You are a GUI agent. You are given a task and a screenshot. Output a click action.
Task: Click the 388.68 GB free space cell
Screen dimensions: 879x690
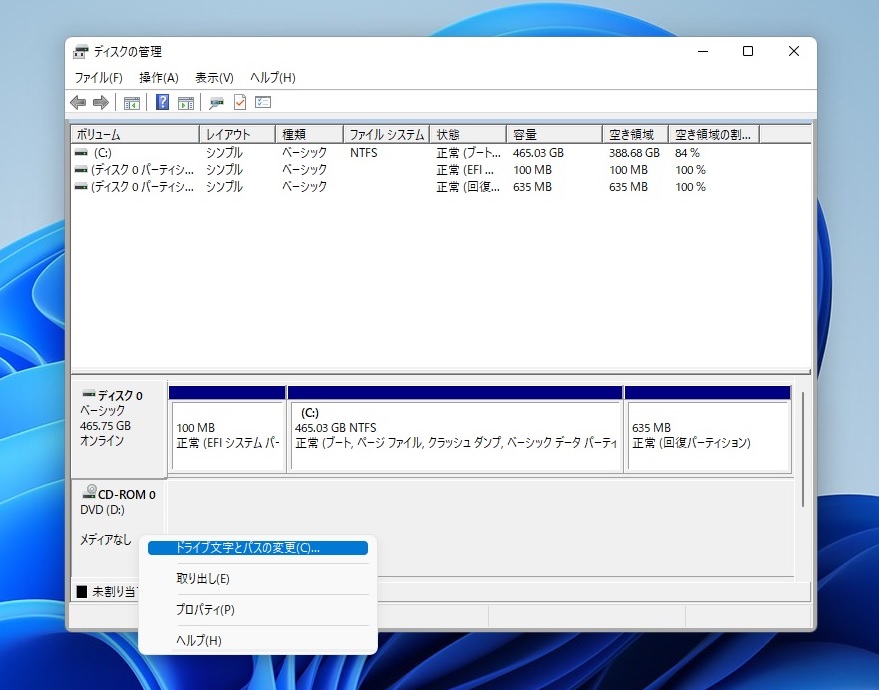pyautogui.click(x=634, y=152)
